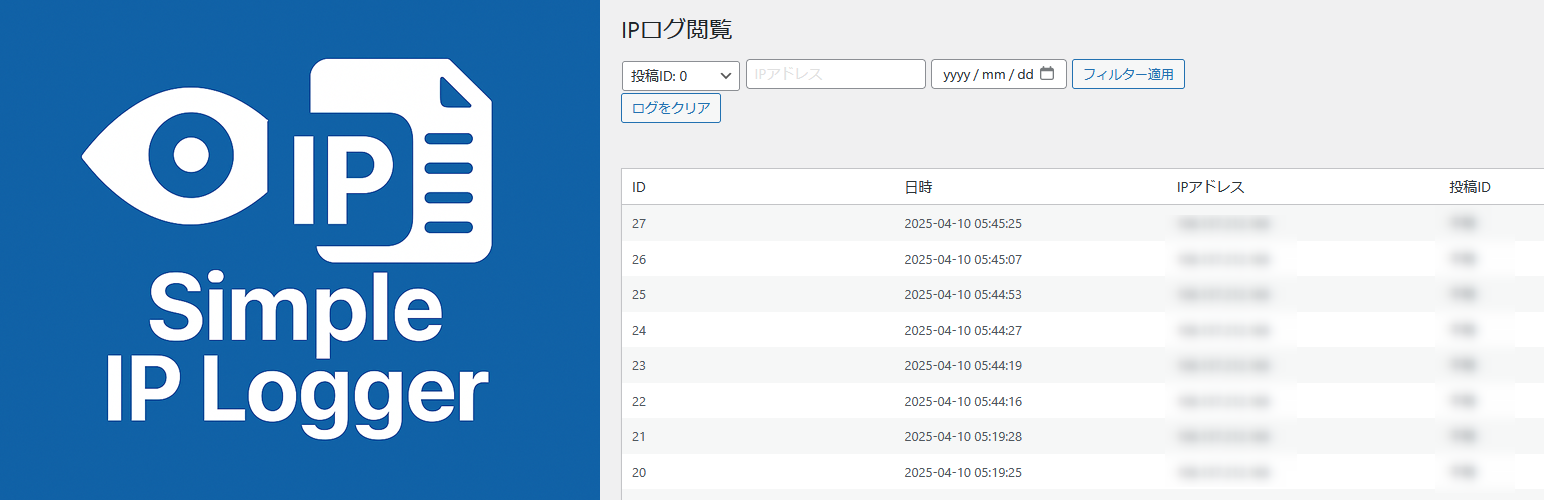Select the 投稿ID column header

(1470, 187)
